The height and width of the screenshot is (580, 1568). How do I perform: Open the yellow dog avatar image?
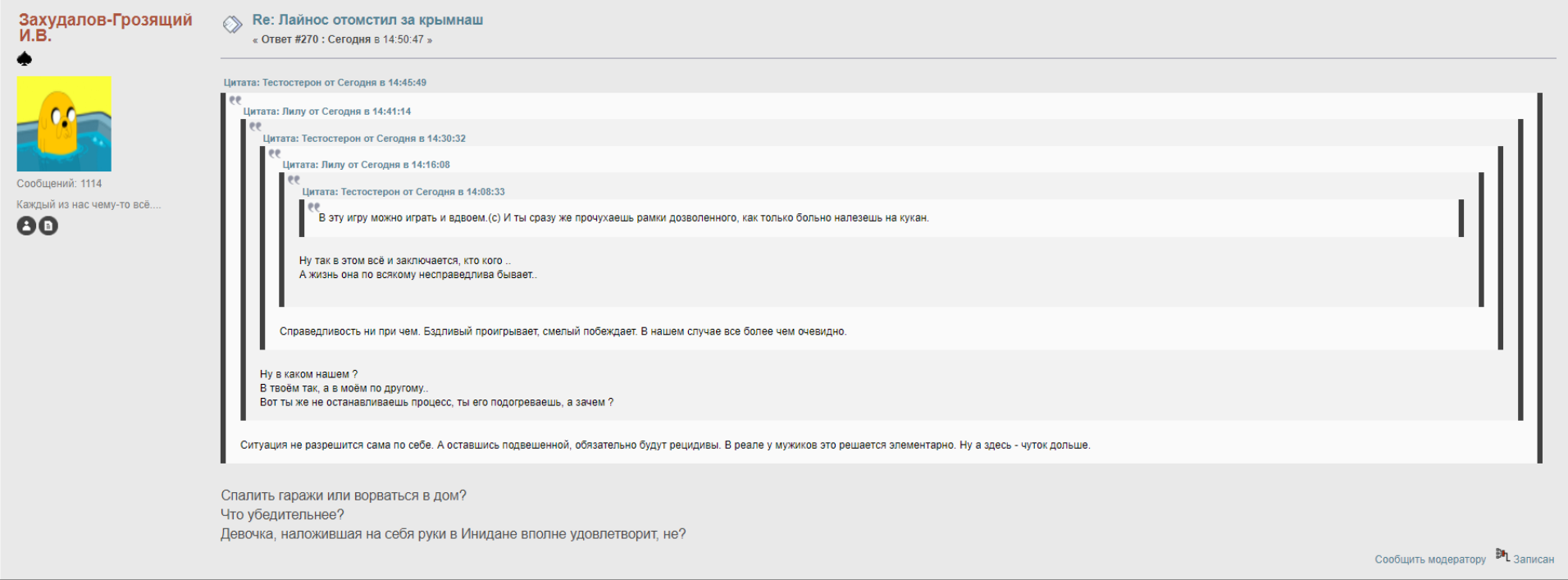coord(64,124)
